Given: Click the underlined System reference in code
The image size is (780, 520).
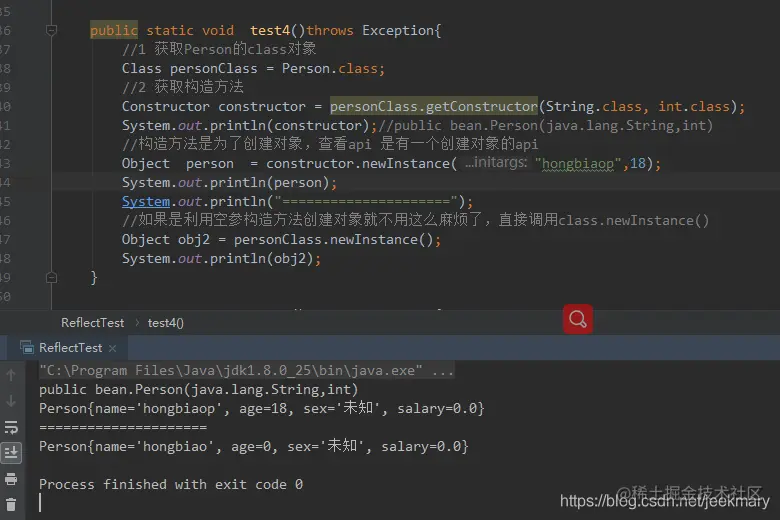Looking at the screenshot, I should [x=146, y=202].
